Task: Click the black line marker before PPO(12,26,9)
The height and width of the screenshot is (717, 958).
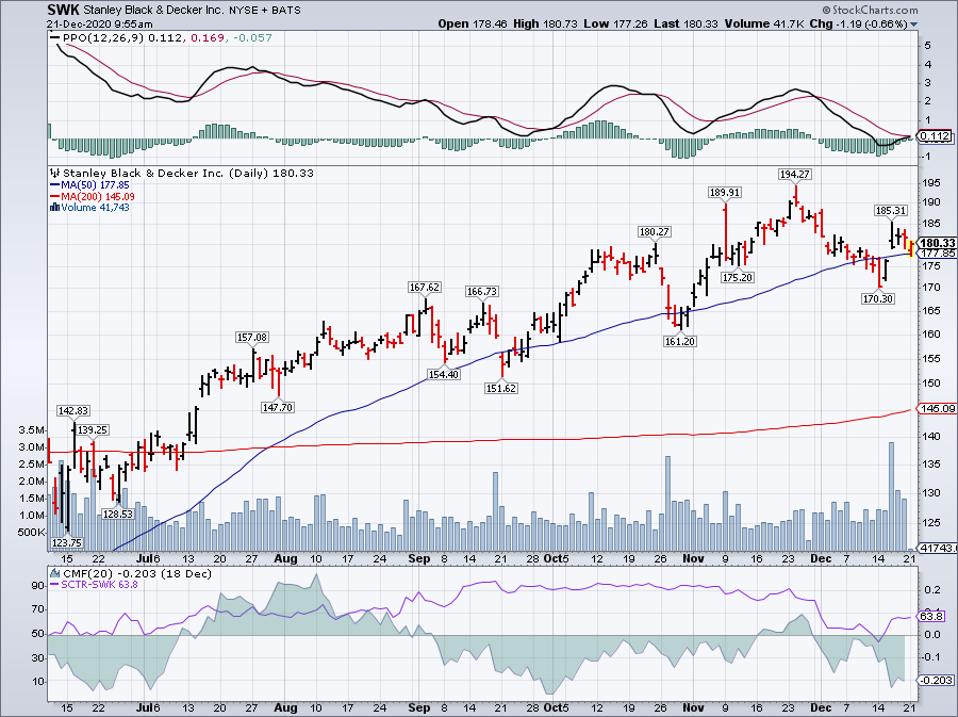Action: (x=55, y=38)
